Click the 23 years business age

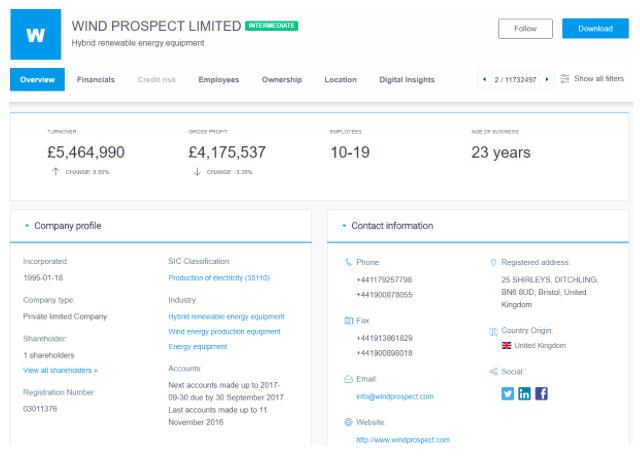(x=501, y=153)
